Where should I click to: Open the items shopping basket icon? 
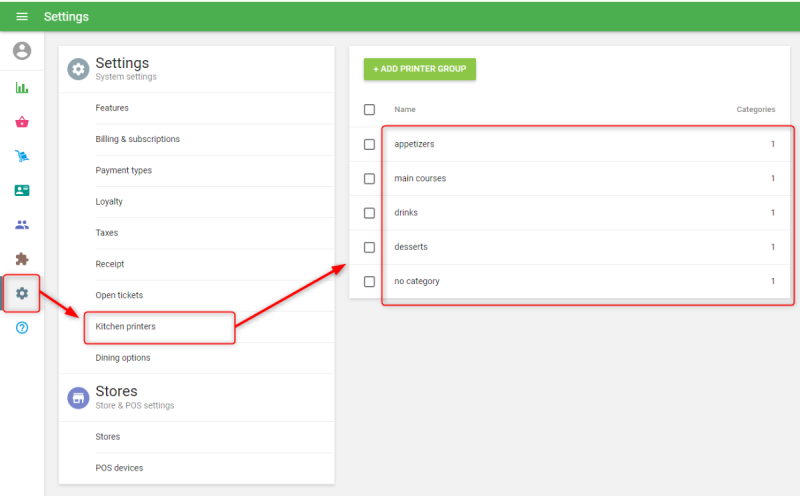(x=22, y=122)
